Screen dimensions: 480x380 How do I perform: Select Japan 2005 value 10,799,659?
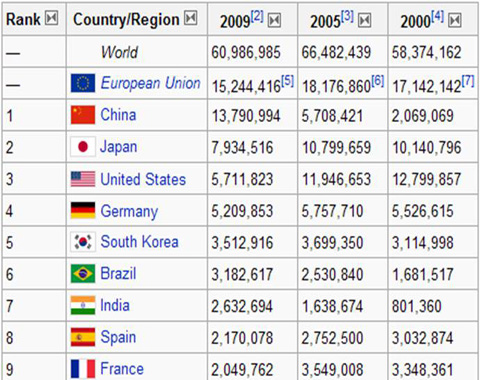click(336, 148)
